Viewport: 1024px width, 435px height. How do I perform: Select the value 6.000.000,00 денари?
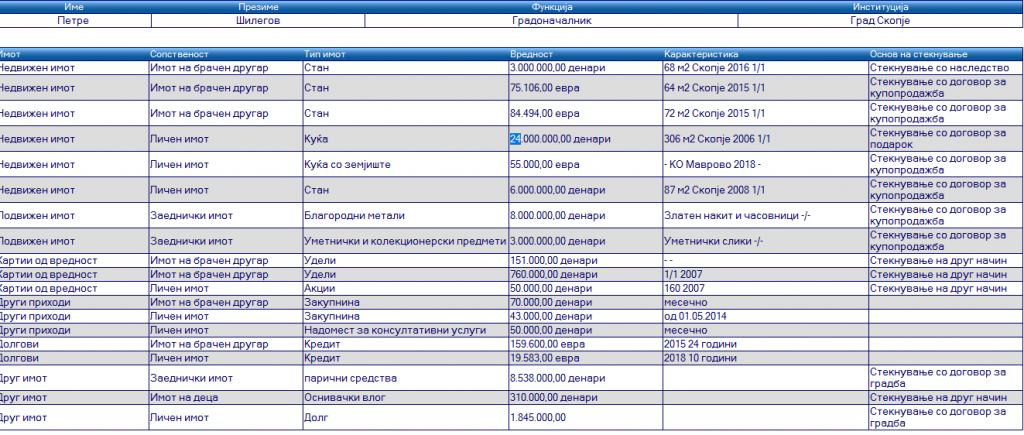point(586,190)
